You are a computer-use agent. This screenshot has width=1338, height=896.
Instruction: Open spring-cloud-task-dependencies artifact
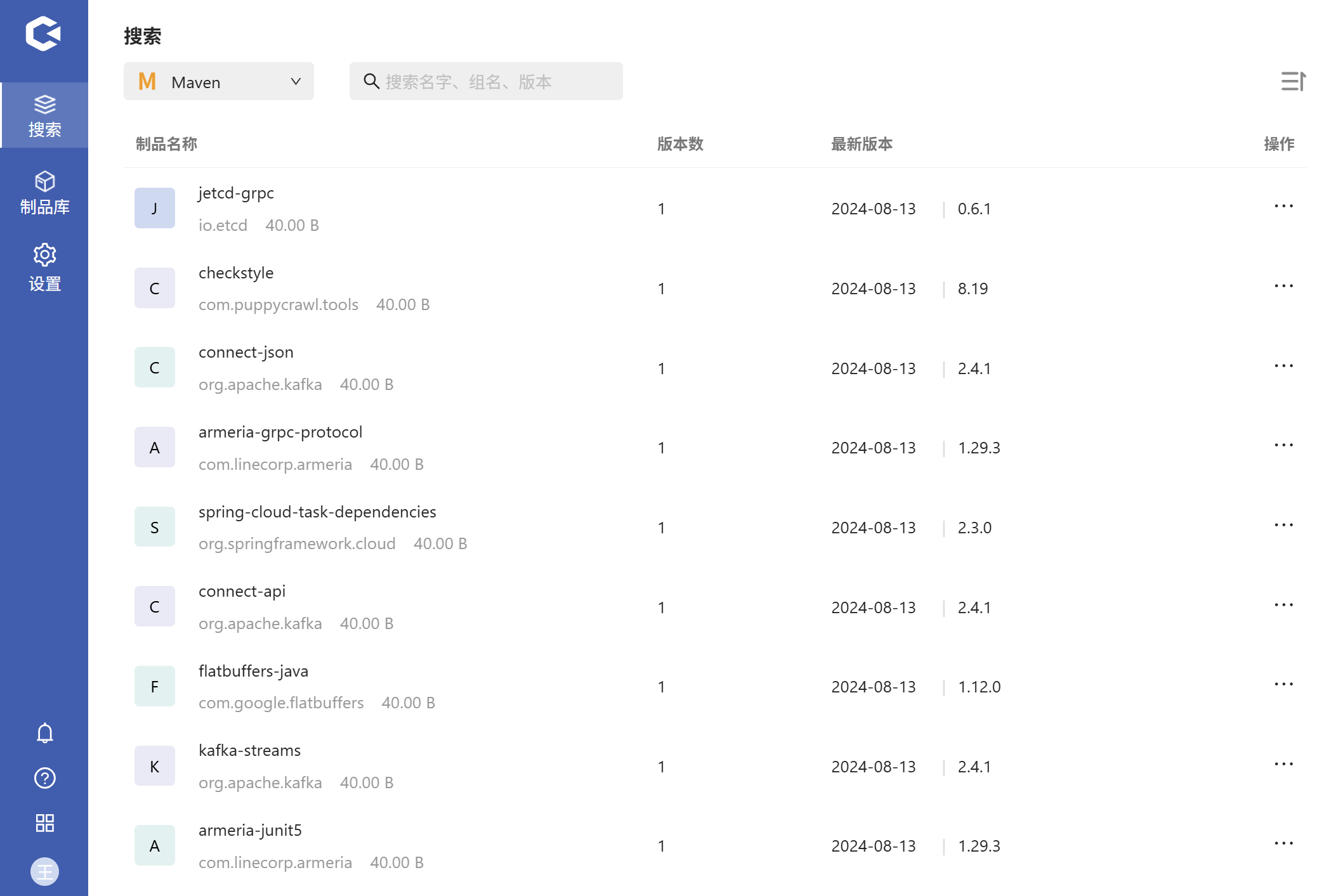317,512
